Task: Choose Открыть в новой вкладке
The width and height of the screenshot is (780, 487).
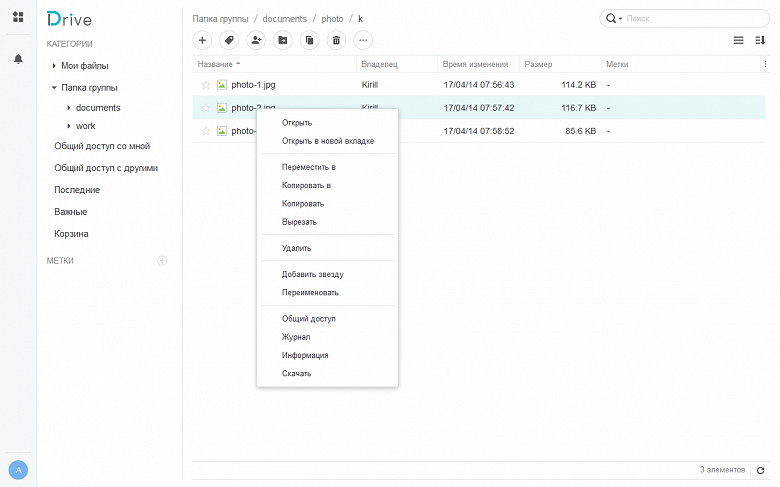Action: point(327,141)
